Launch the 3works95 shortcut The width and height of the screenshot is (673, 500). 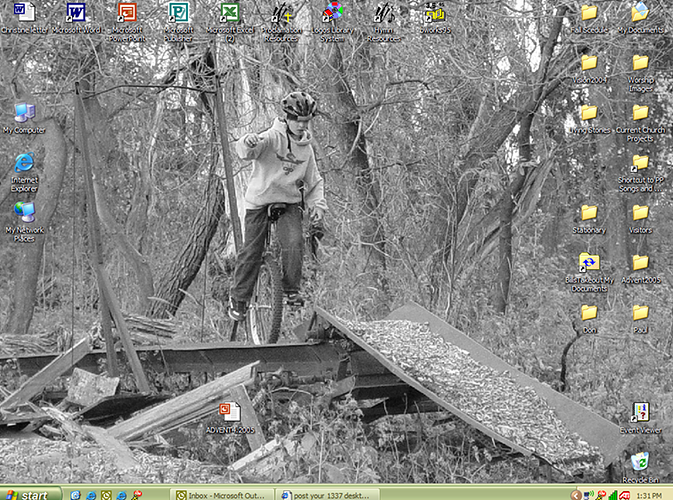pyautogui.click(x=435, y=18)
